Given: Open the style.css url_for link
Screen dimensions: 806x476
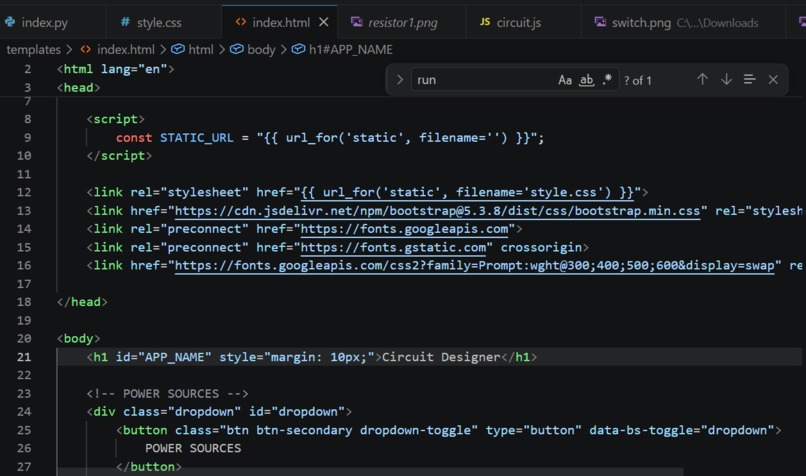Looking at the screenshot, I should pos(468,193).
